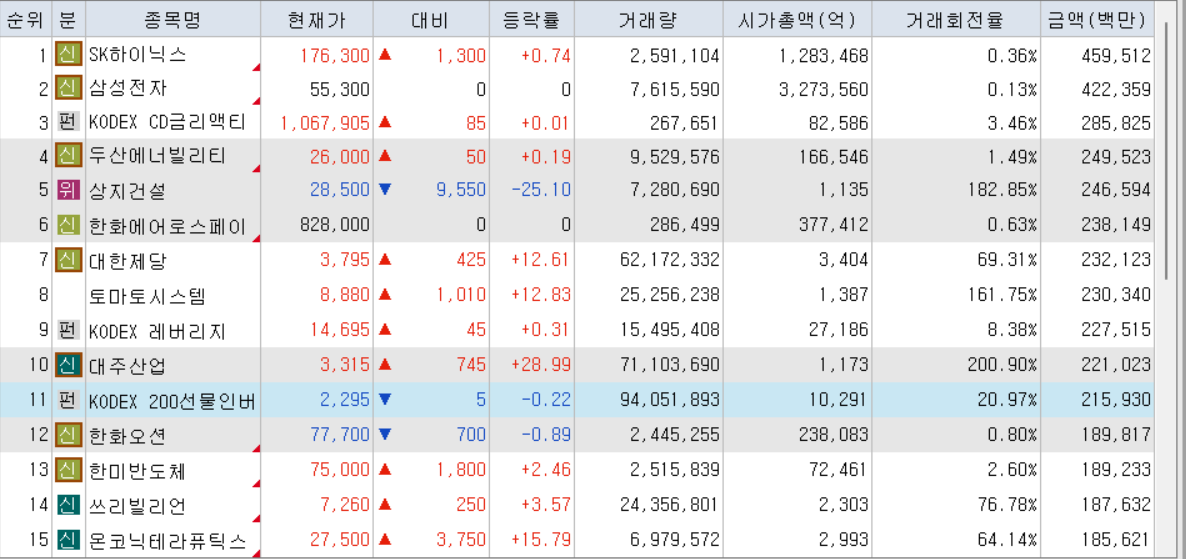The width and height of the screenshot is (1186, 559).
Task: Click the red up arrow in 쓰리빌리언 row
Action: [x=385, y=505]
